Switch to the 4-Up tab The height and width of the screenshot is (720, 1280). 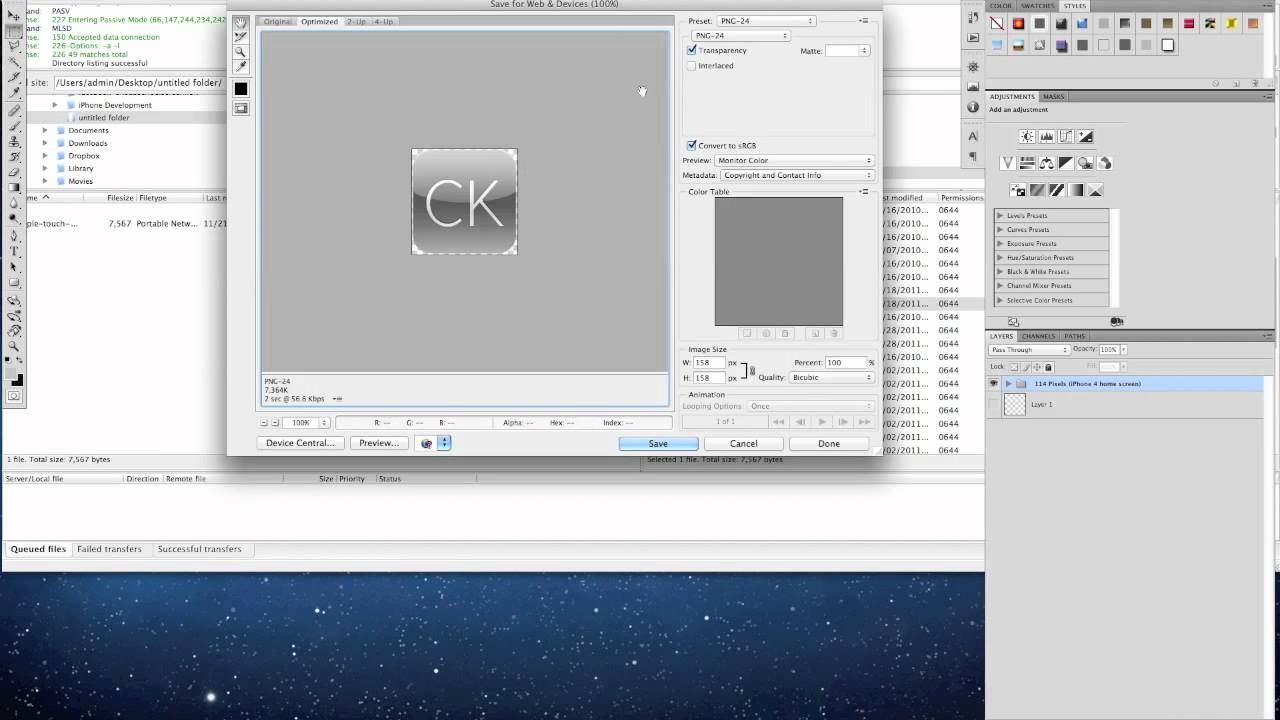(383, 21)
